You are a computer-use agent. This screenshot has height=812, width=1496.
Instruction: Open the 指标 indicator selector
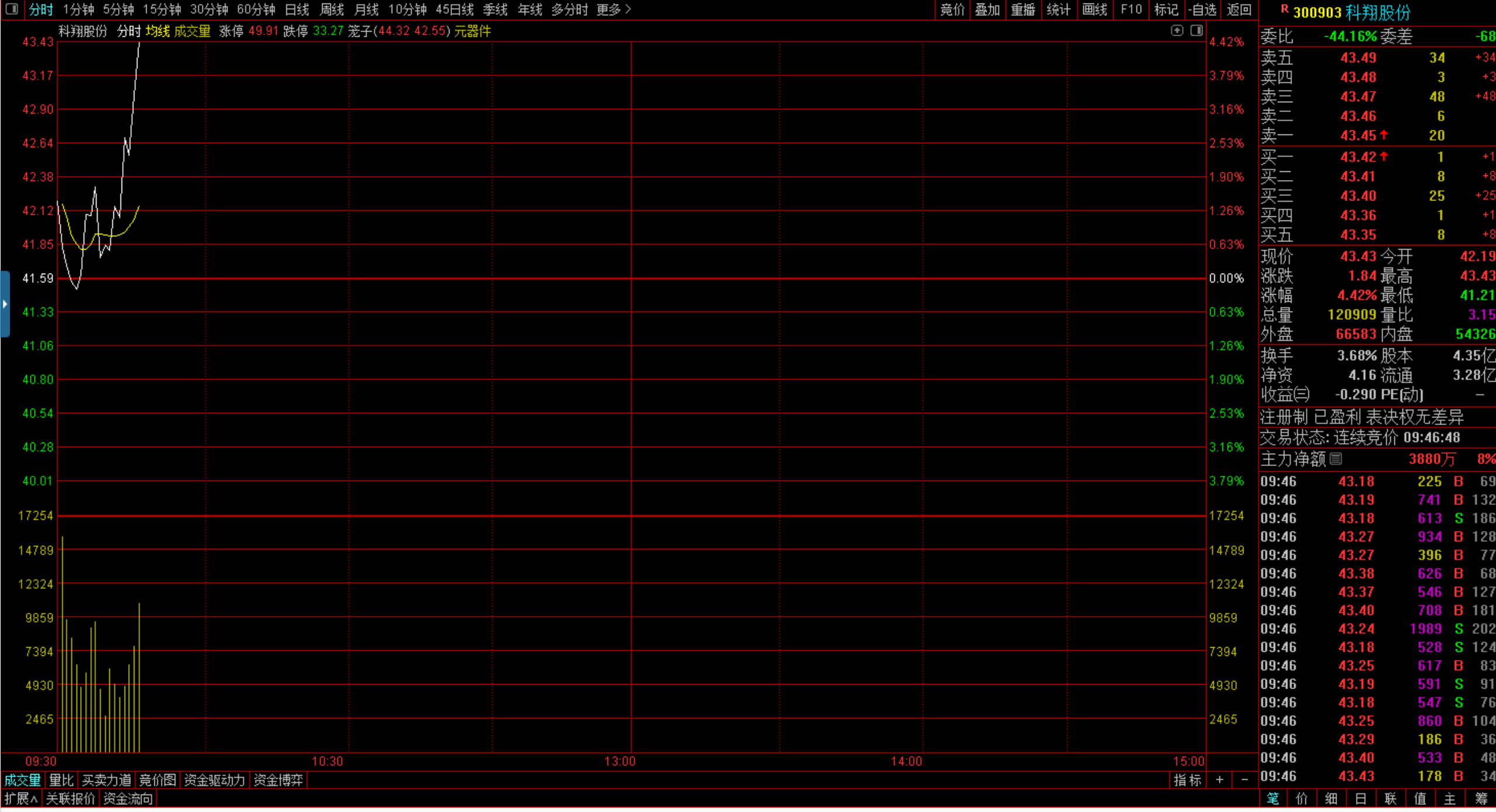pos(1187,780)
